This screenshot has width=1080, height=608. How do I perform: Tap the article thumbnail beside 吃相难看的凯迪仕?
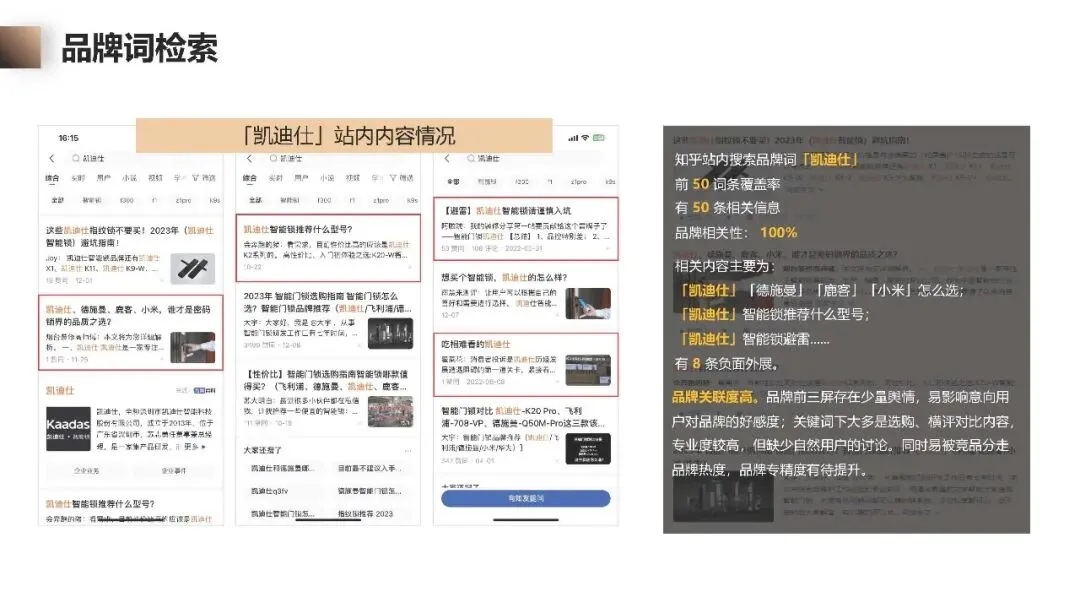[588, 370]
